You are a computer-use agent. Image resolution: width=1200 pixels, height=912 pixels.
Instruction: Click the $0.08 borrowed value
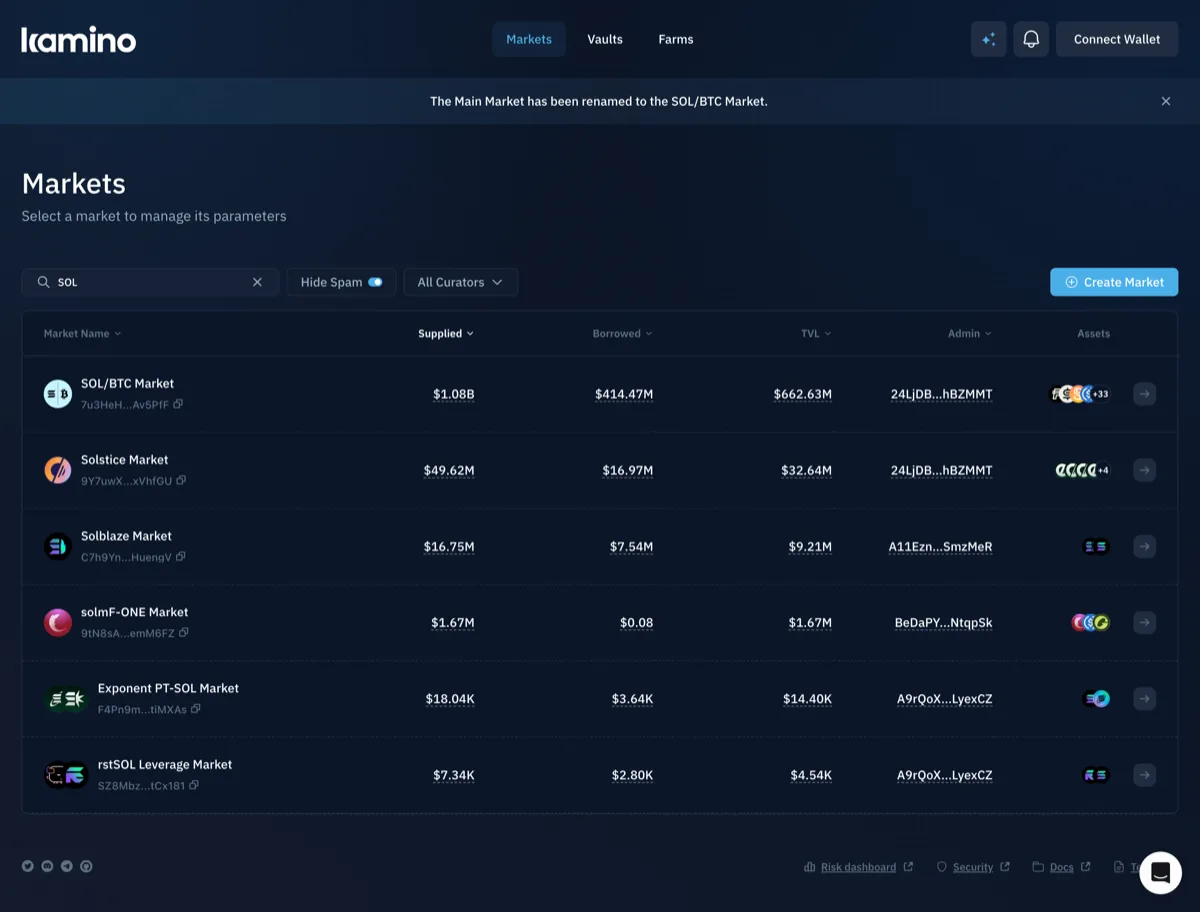point(636,622)
